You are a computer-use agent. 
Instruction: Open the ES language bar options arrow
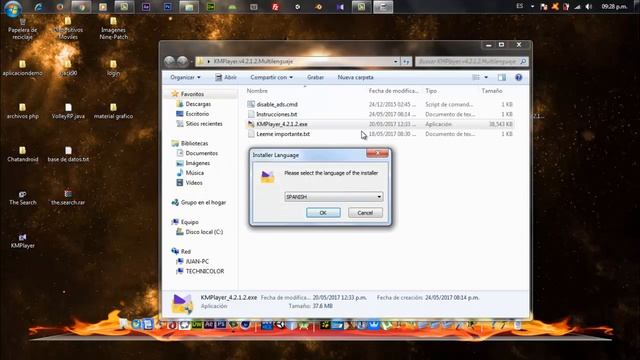[x=532, y=7]
